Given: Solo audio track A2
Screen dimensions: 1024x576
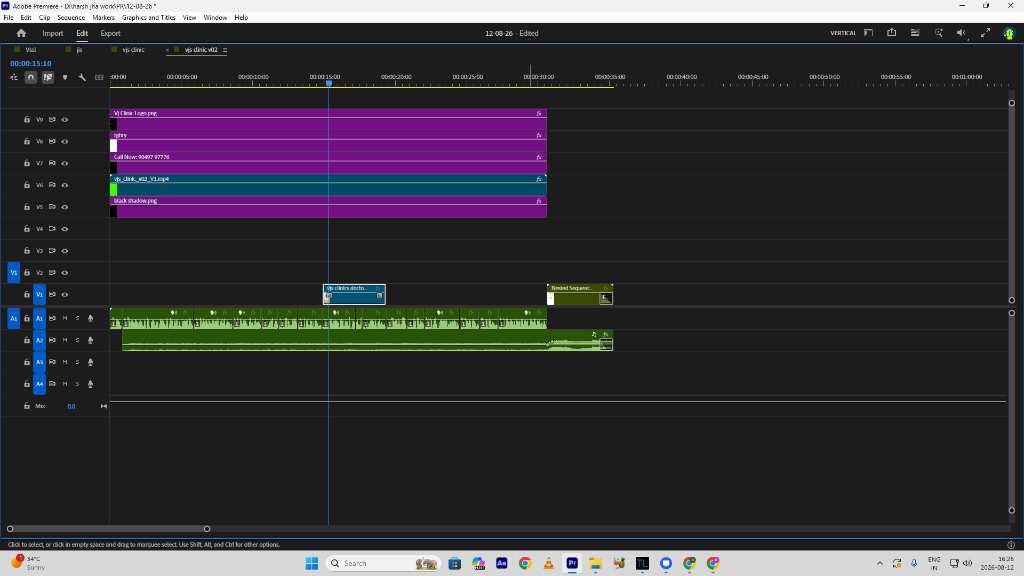Looking at the screenshot, I should [77, 340].
